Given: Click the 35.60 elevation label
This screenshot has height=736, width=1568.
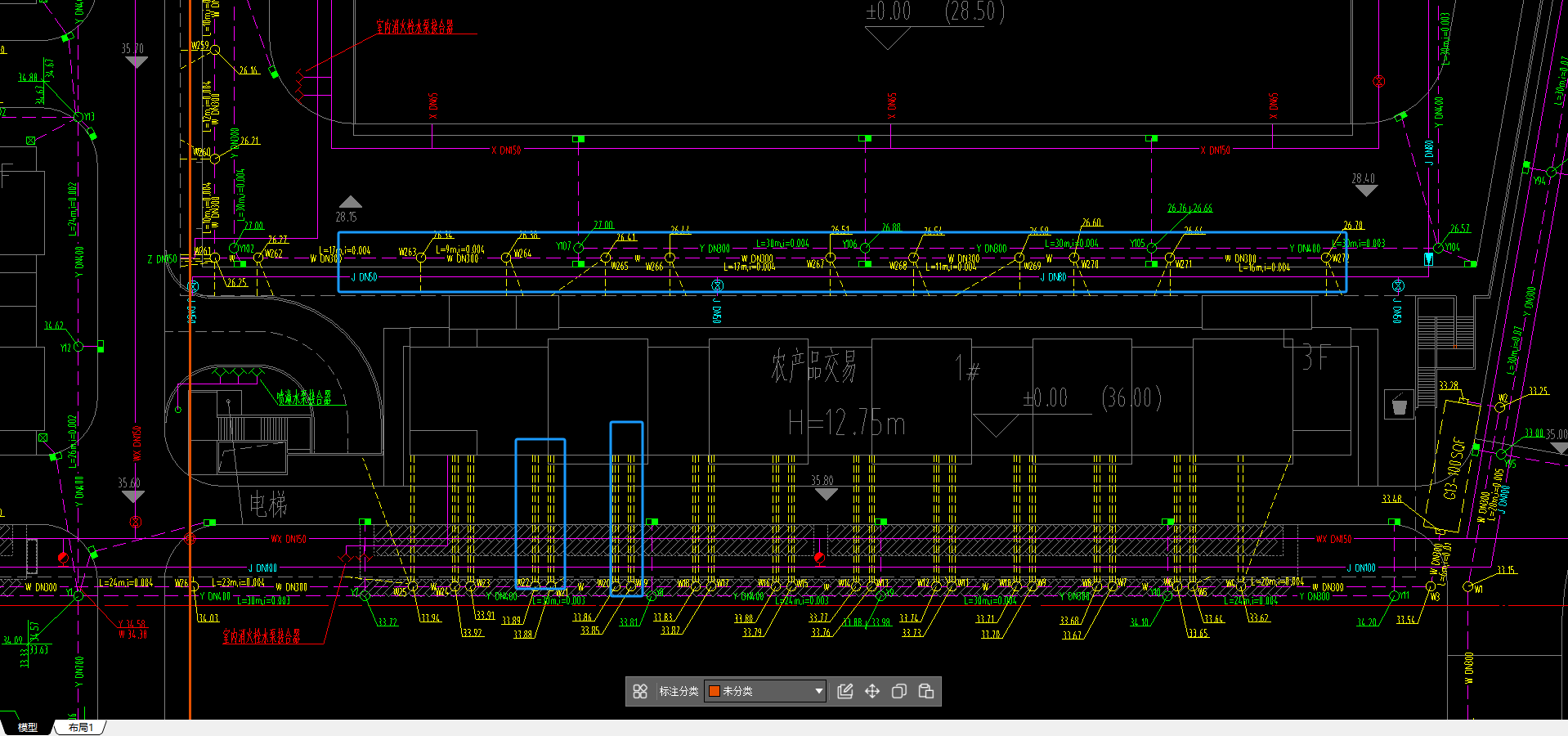Looking at the screenshot, I should pos(128,483).
